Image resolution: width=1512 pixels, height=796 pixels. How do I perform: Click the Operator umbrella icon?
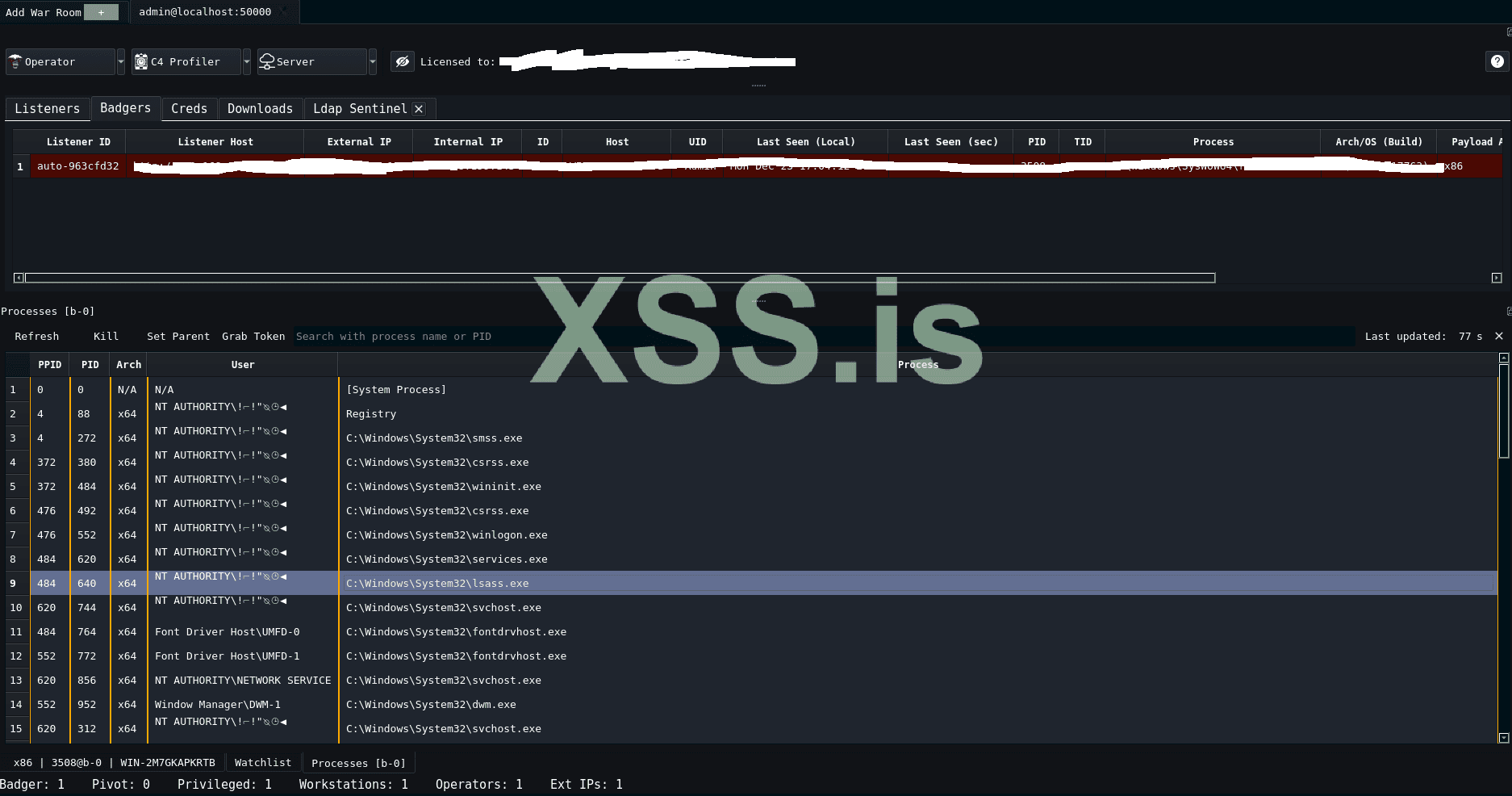click(15, 61)
